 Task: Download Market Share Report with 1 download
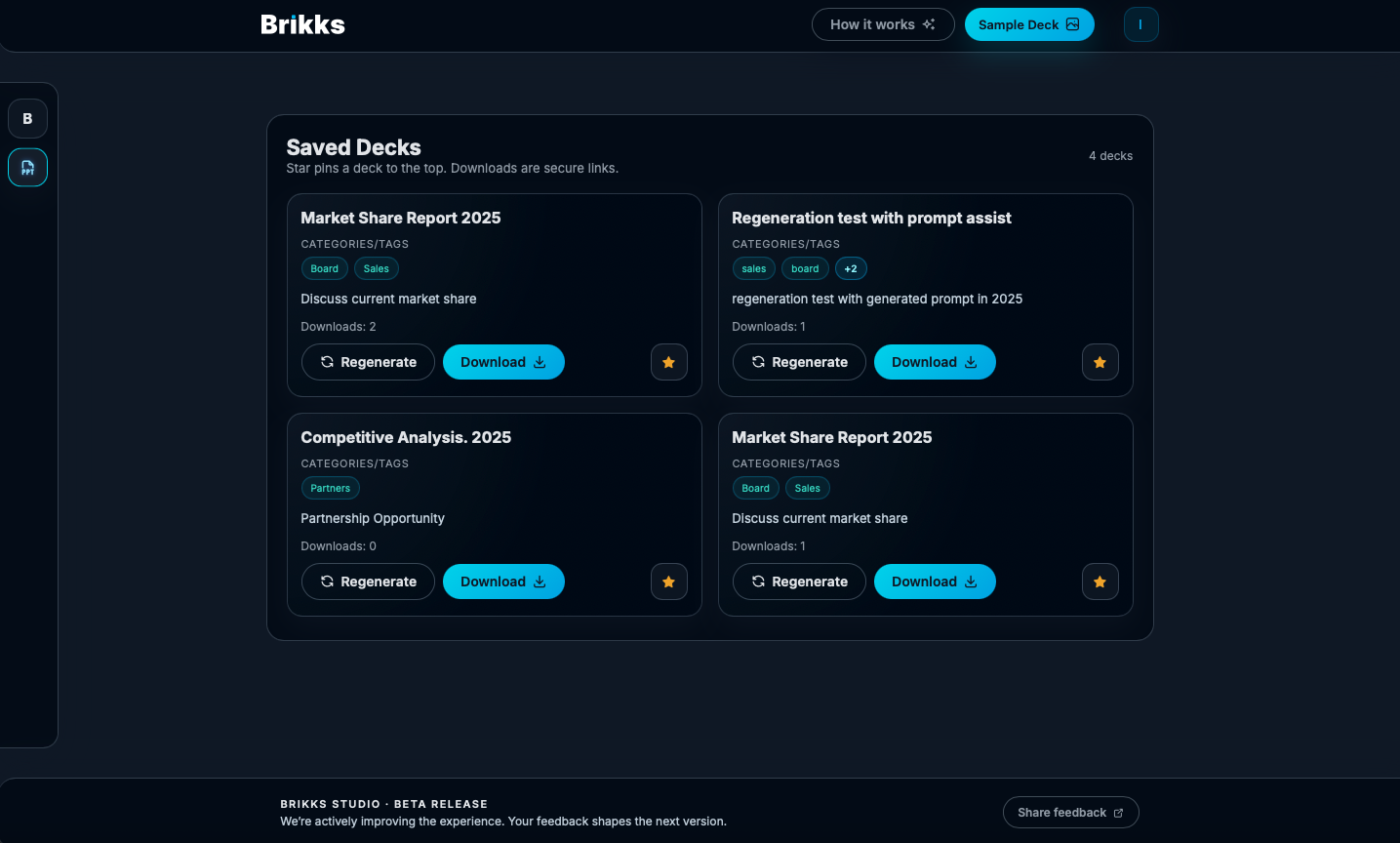(935, 582)
